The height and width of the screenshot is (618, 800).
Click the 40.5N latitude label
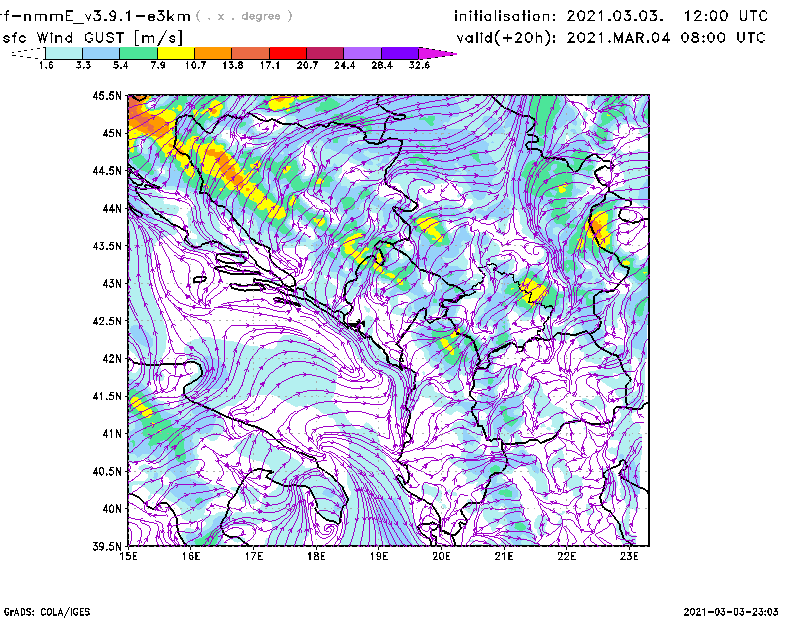click(x=107, y=472)
